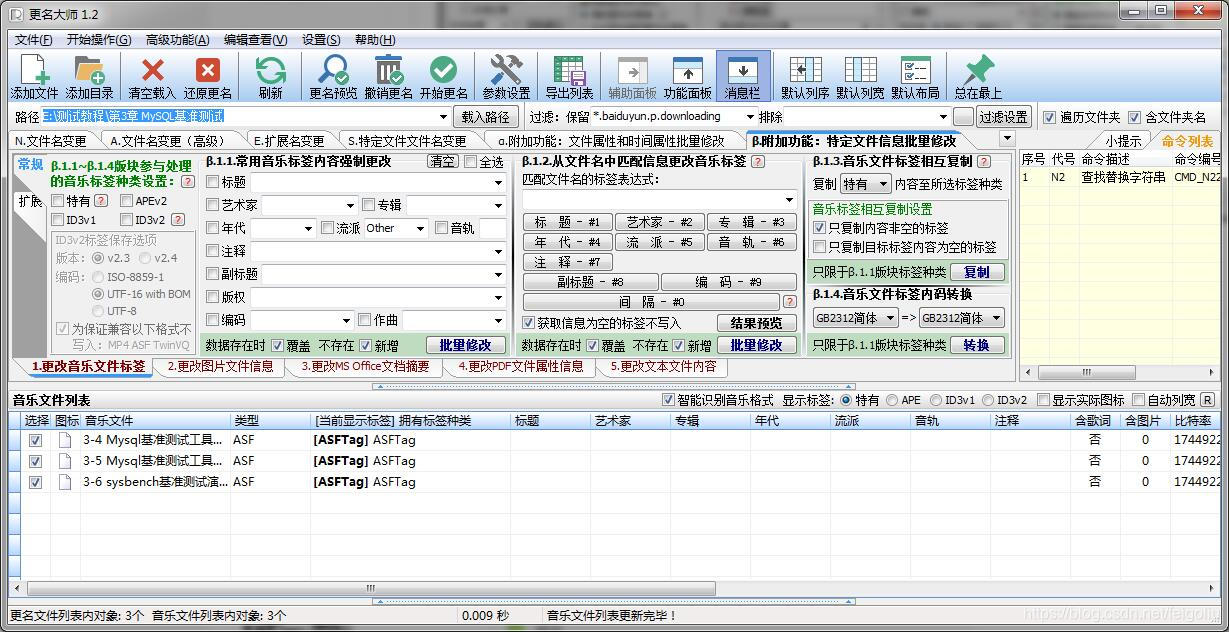
Task: Click the 音轨 track number input field
Action: pos(493,228)
